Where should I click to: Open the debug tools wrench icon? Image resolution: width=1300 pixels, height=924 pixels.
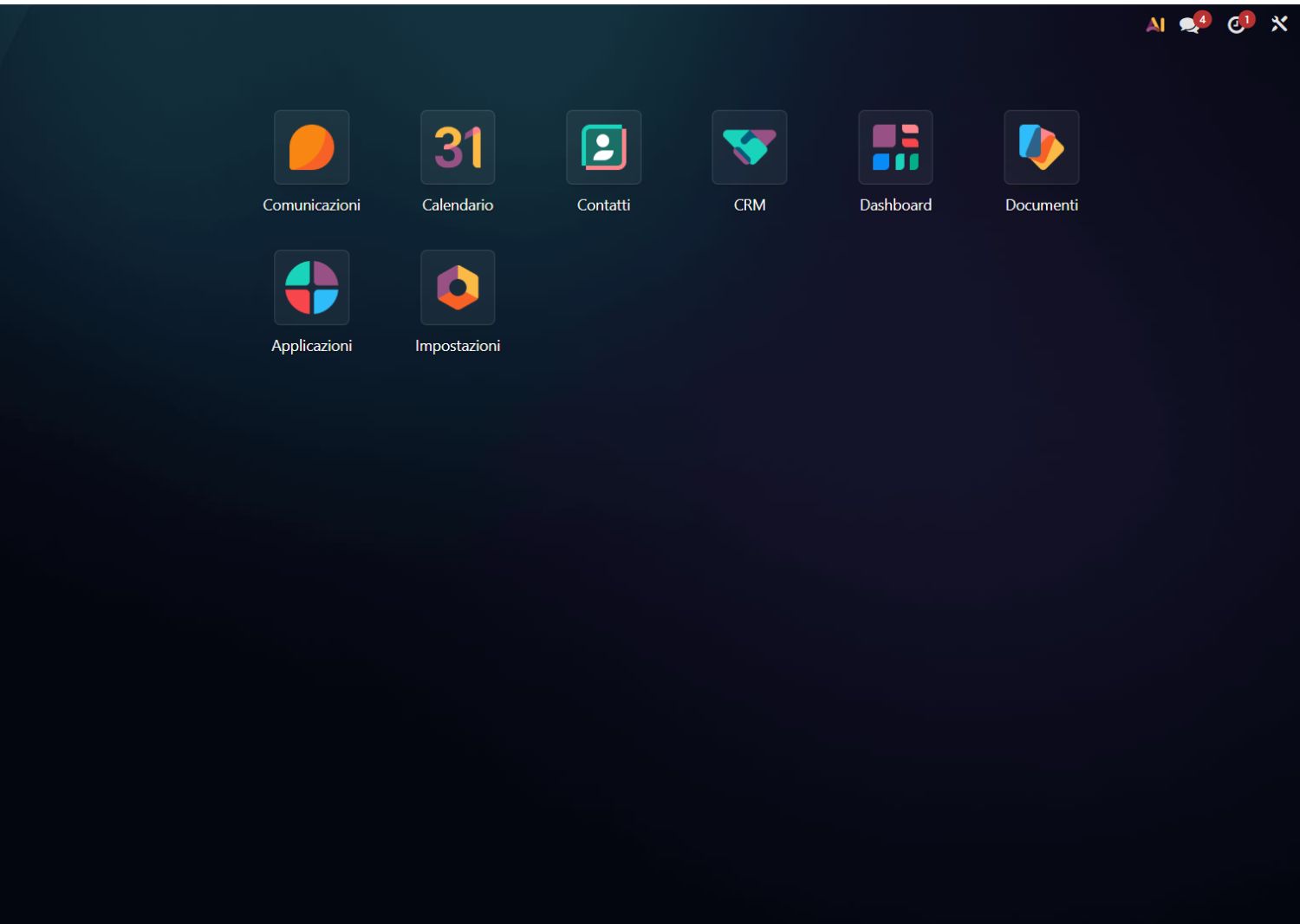point(1279,24)
